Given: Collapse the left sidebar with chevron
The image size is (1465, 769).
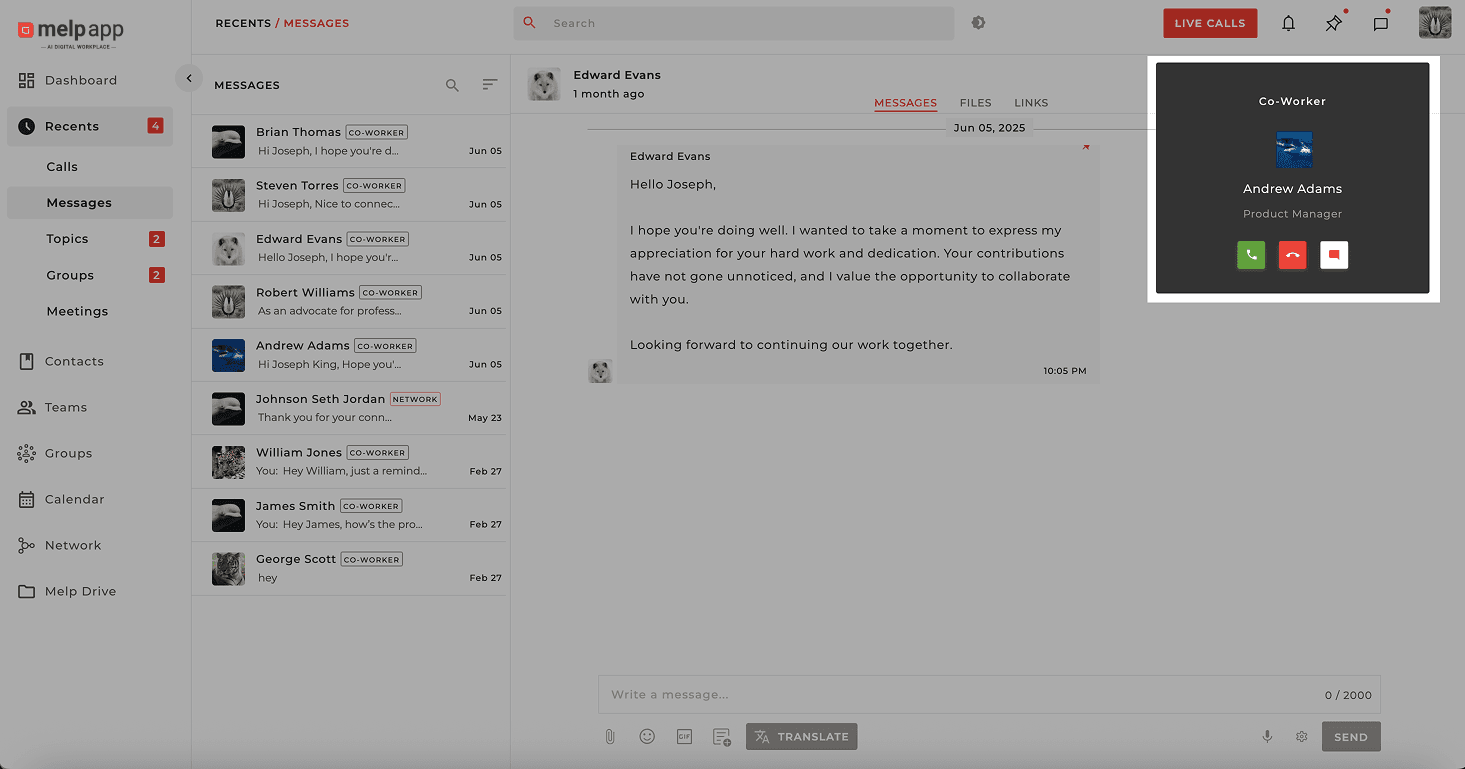Looking at the screenshot, I should pyautogui.click(x=188, y=78).
